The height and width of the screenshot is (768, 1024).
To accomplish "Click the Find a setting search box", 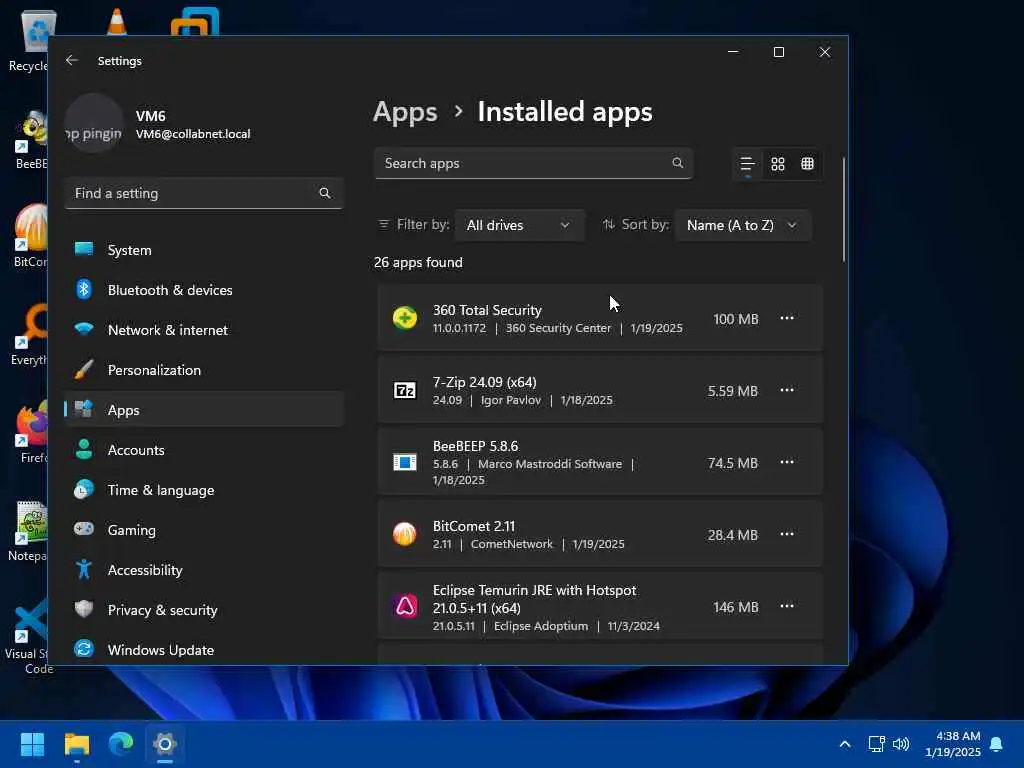I will 204,193.
